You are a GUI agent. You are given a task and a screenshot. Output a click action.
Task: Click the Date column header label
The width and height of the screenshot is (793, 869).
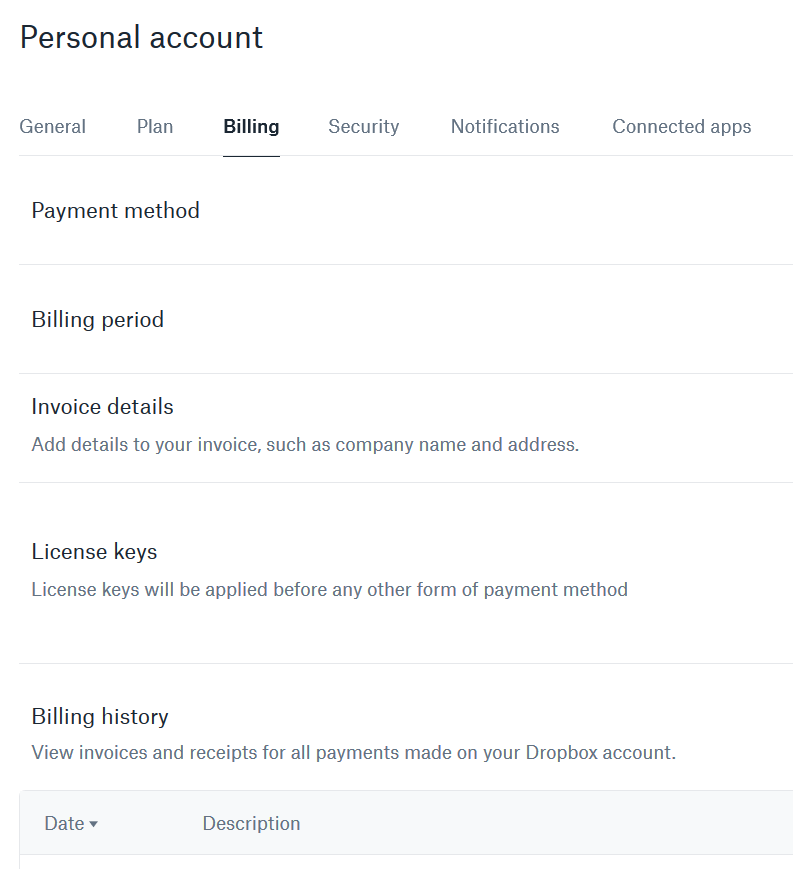click(x=64, y=824)
